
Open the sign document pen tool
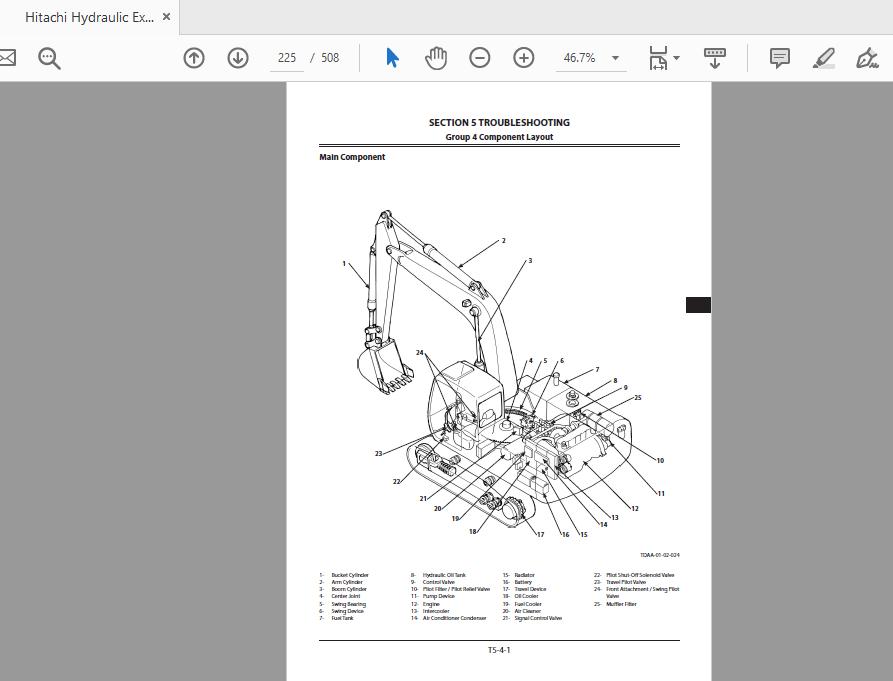867,58
